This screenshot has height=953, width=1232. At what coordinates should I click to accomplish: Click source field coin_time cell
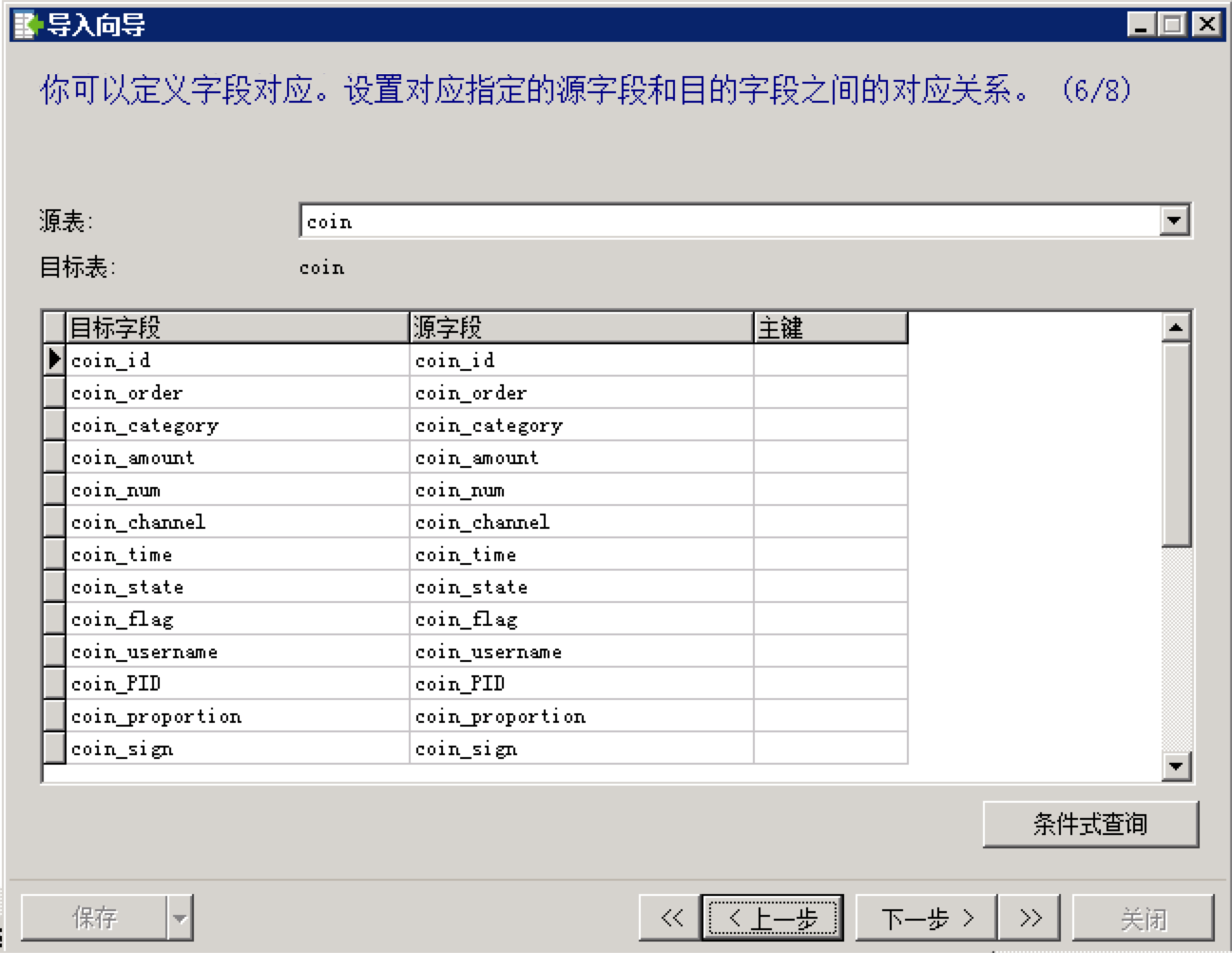pos(582,554)
